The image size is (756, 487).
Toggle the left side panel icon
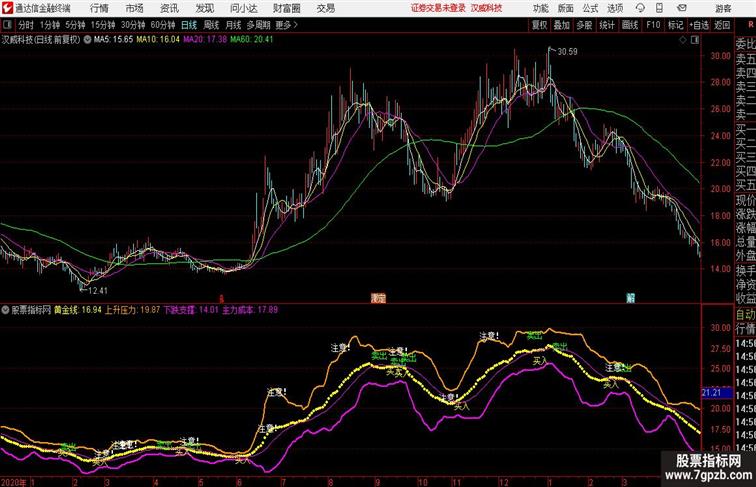[x=7, y=25]
